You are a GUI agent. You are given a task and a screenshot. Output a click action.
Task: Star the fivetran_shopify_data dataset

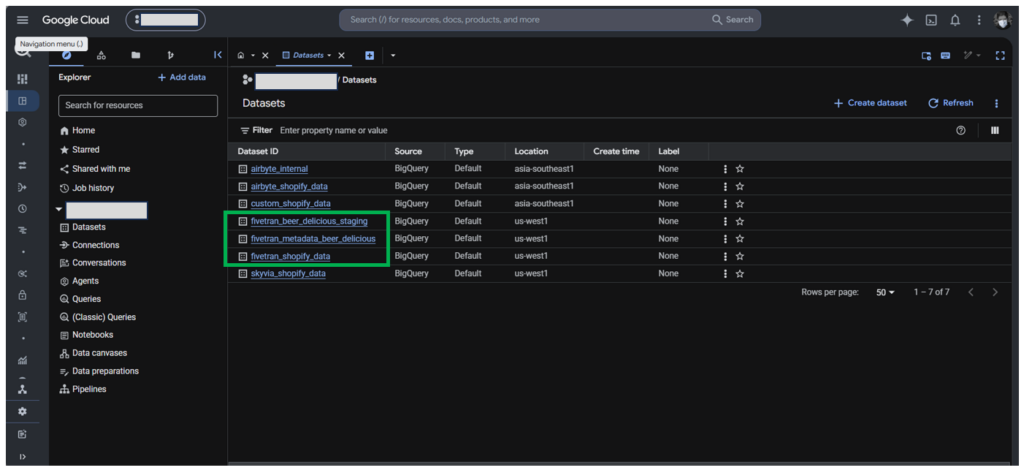pos(740,256)
